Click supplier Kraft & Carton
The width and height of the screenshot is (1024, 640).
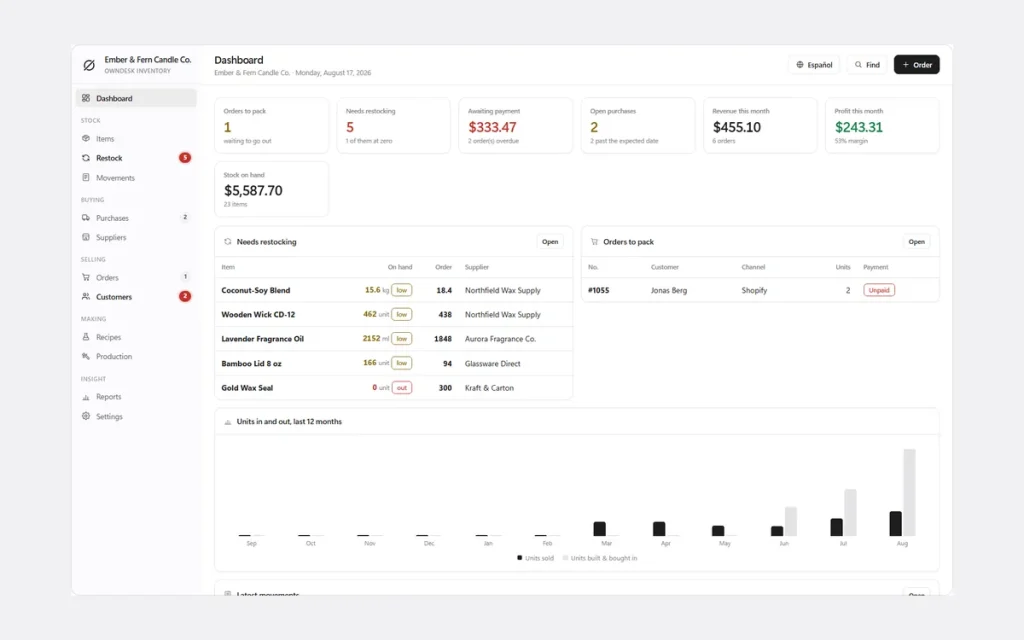tap(489, 388)
